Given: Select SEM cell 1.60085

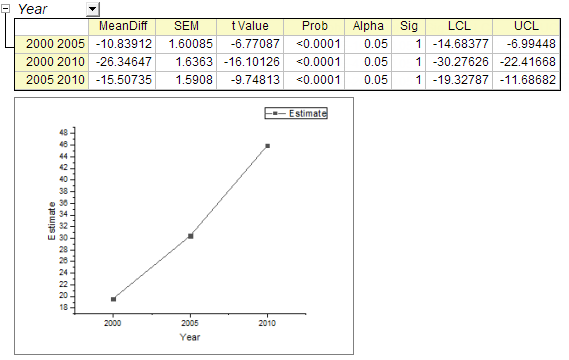Looking at the screenshot, I should [186, 44].
